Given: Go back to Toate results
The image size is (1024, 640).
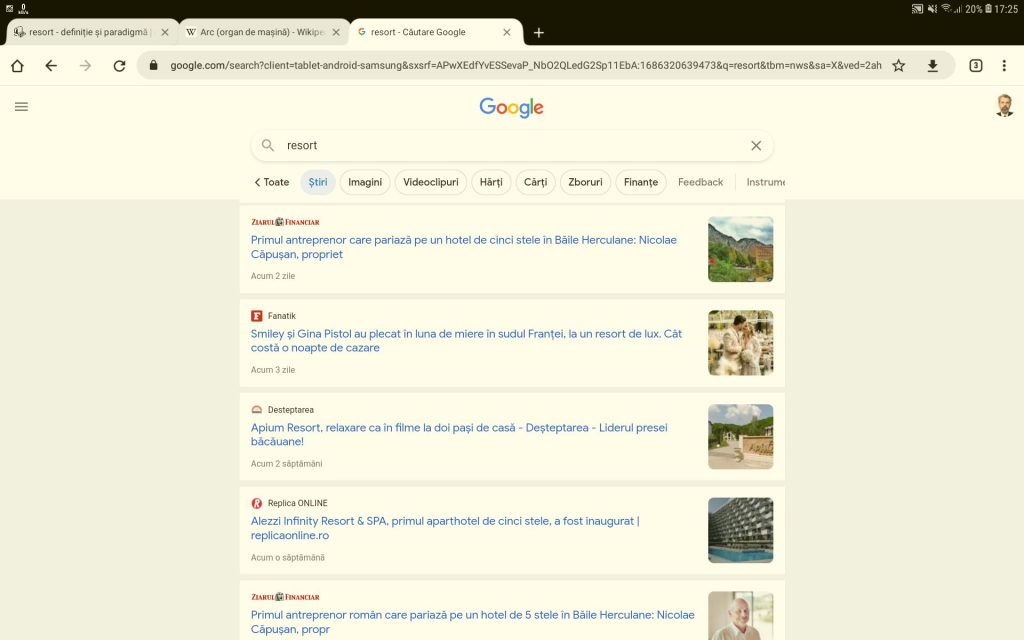Looking at the screenshot, I should point(271,182).
